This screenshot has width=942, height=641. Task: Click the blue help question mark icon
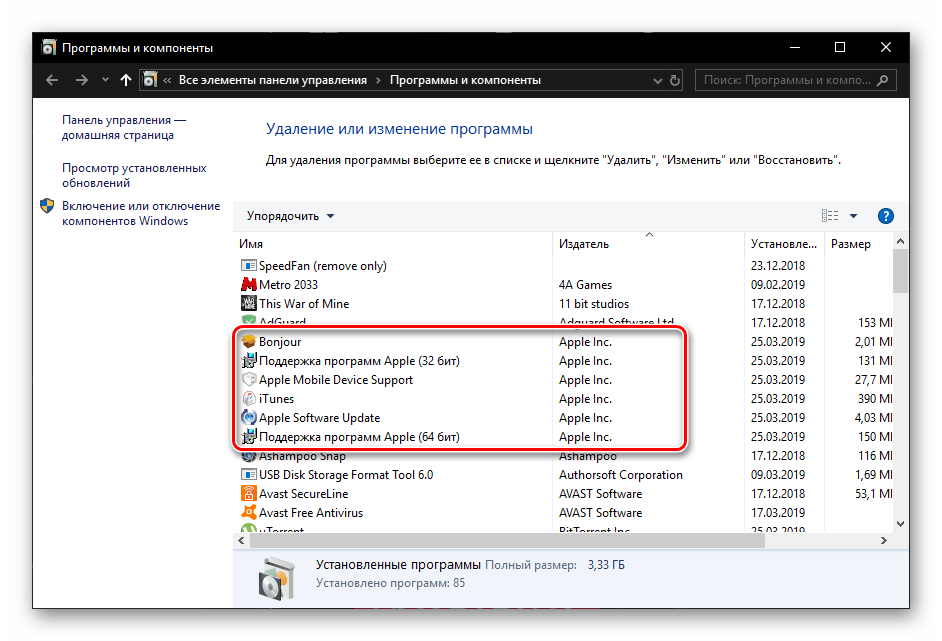885,216
